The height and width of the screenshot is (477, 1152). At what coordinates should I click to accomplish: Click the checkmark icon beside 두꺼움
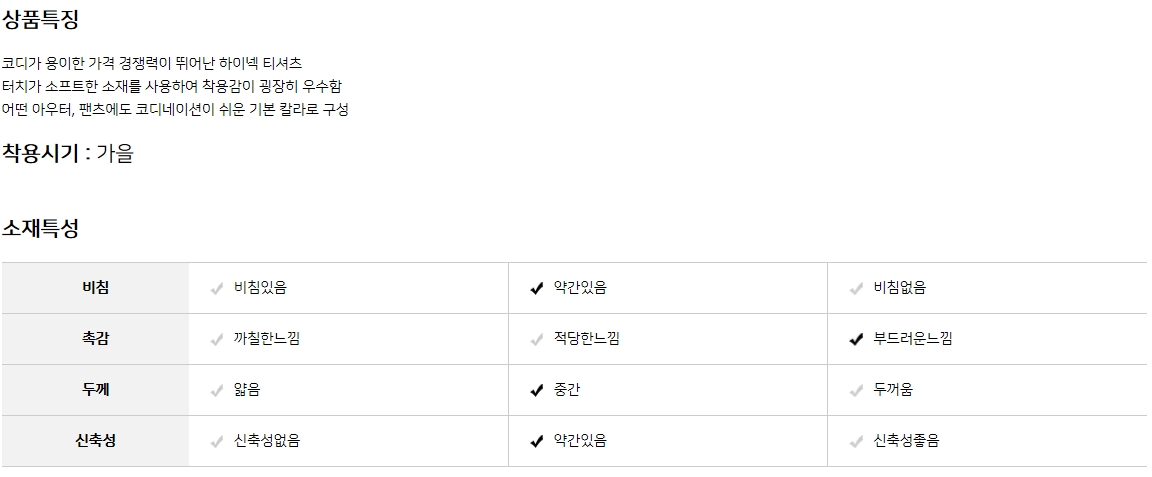tap(856, 391)
